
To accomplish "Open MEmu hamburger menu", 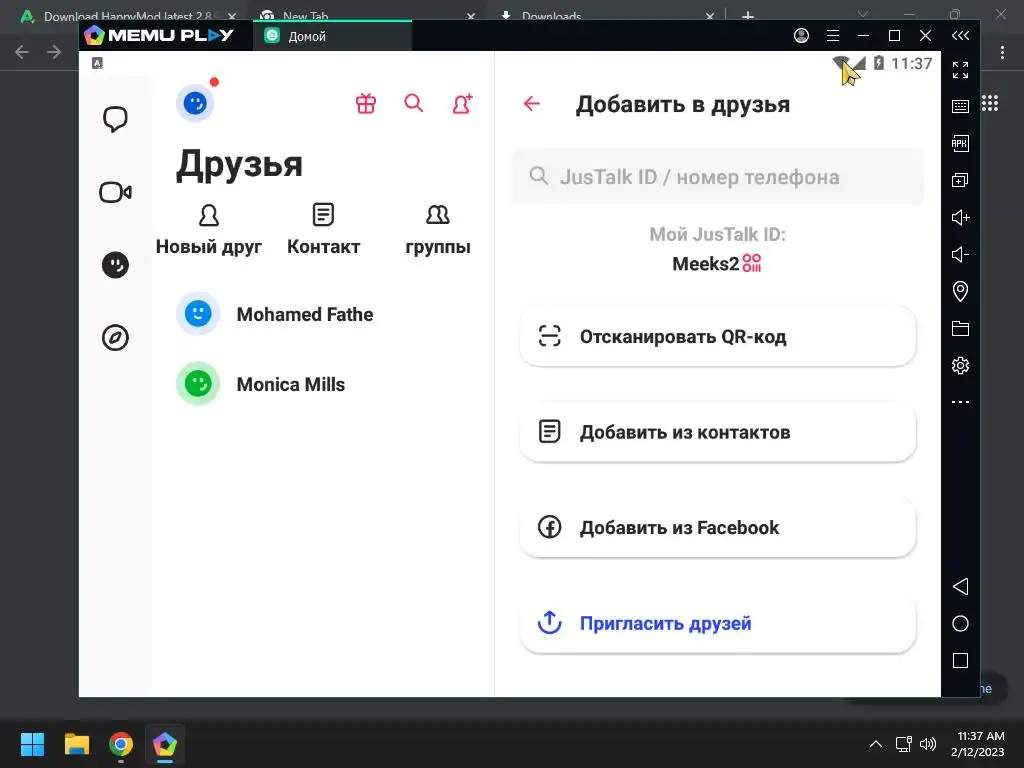I will pyautogui.click(x=833, y=35).
